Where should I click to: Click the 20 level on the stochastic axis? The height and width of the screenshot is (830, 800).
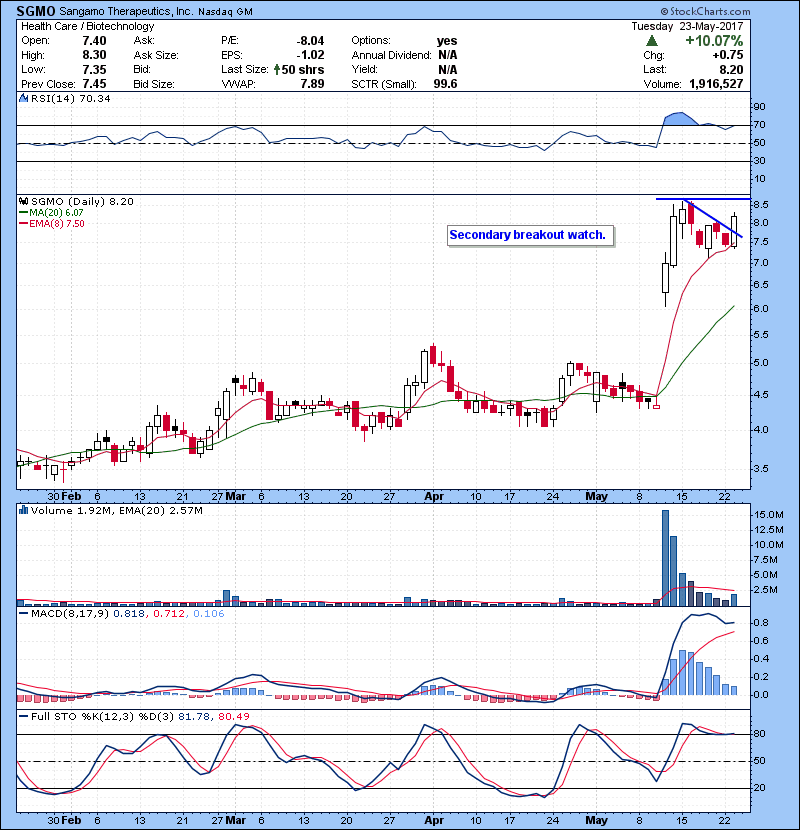(x=759, y=788)
